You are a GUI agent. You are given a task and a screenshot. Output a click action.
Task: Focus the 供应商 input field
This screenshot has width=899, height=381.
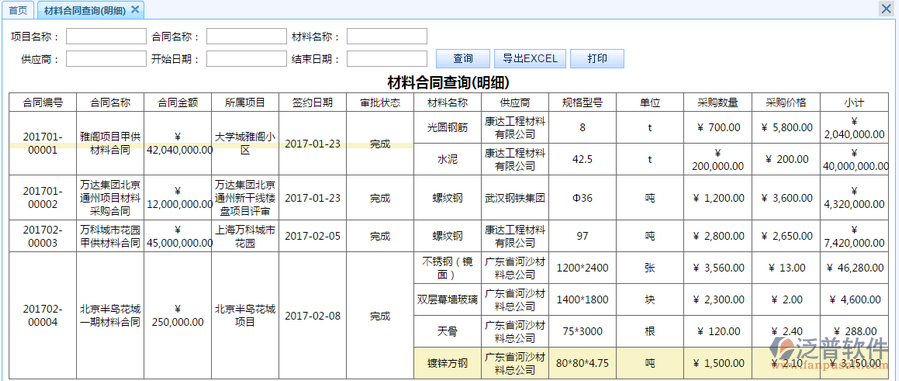(106, 59)
